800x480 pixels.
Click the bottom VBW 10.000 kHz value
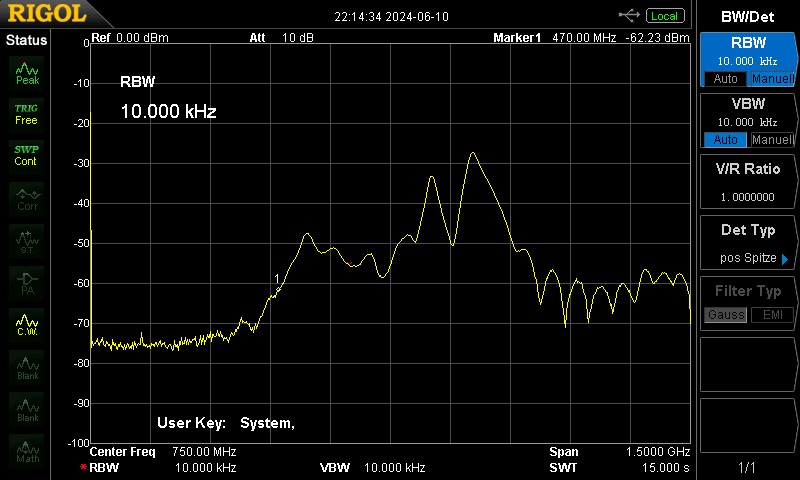click(x=394, y=468)
